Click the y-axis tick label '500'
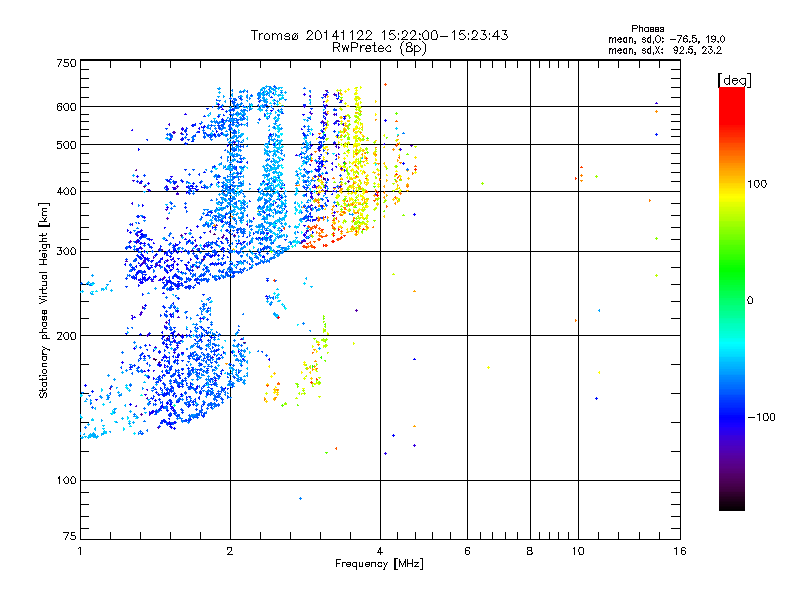800x600 pixels. (66, 145)
